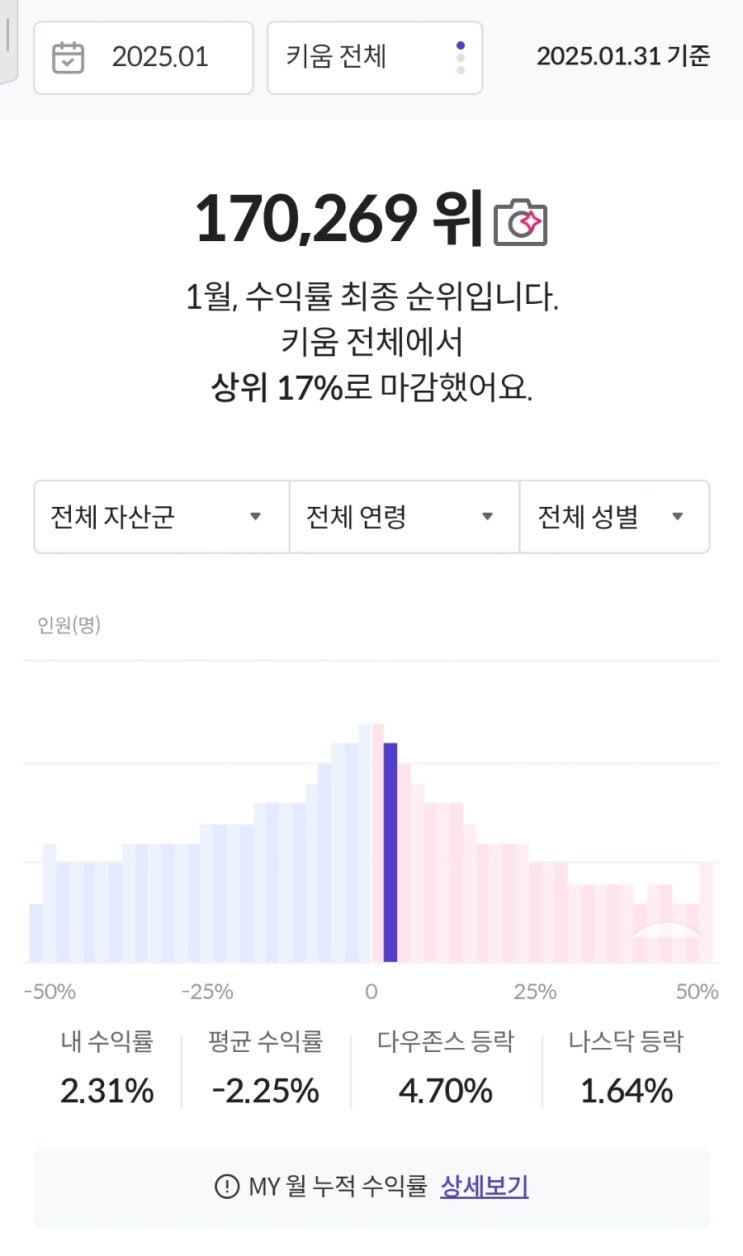Open the 2025.01 month selector
Screen dimensions: 743x1256
coord(144,58)
